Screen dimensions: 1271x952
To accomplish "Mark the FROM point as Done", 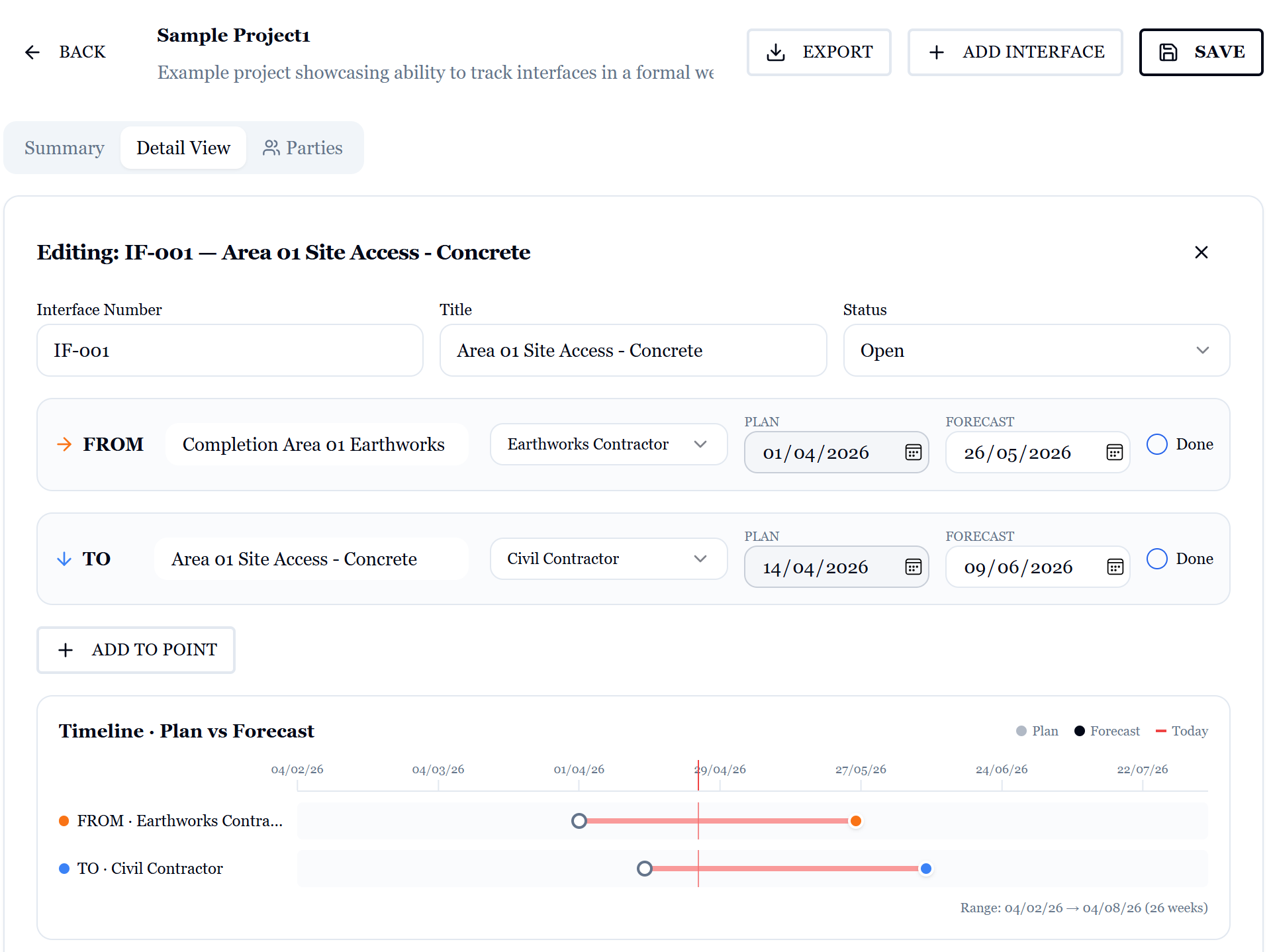I will [x=1156, y=444].
